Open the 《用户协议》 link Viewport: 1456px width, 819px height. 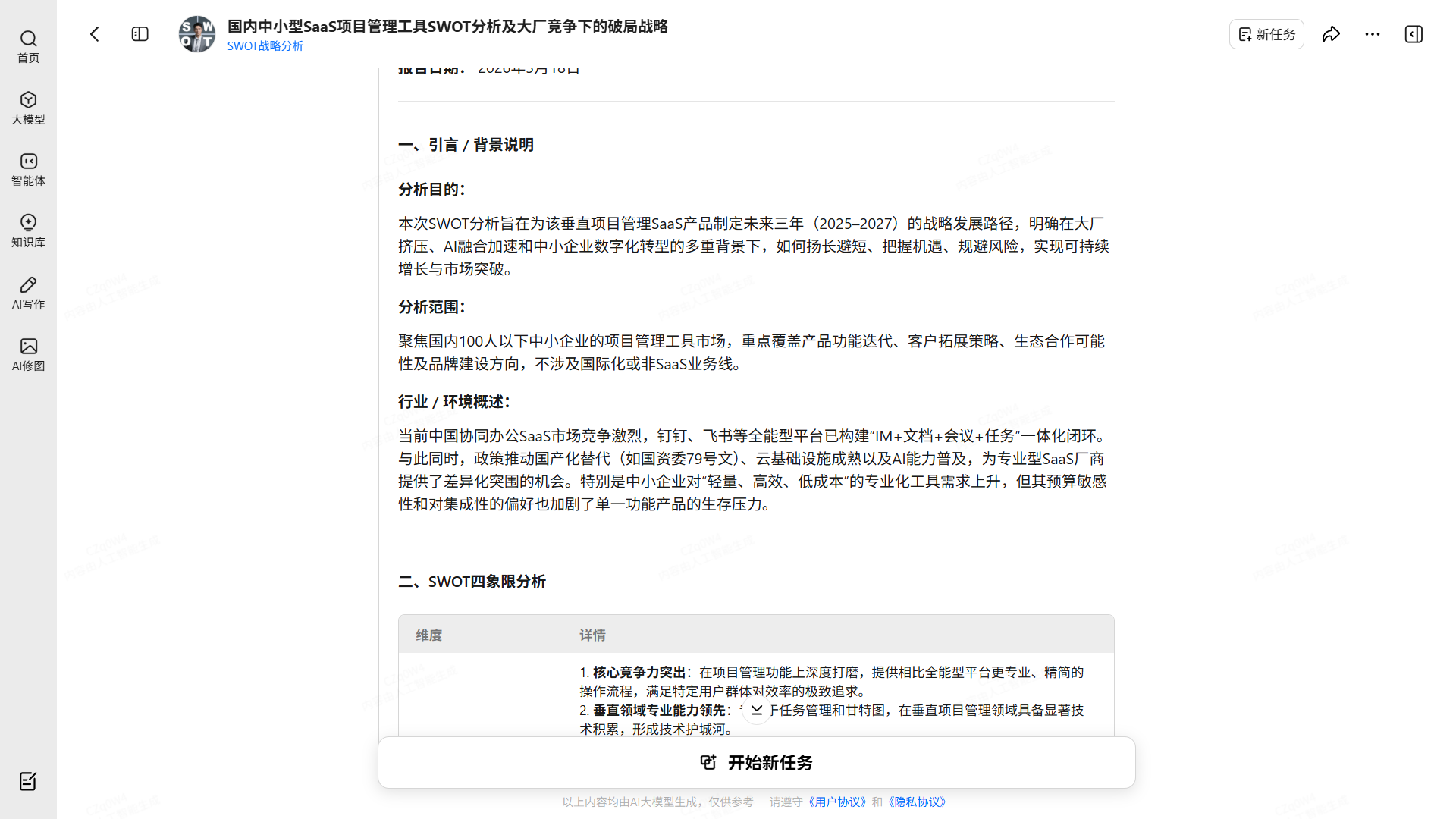836,802
